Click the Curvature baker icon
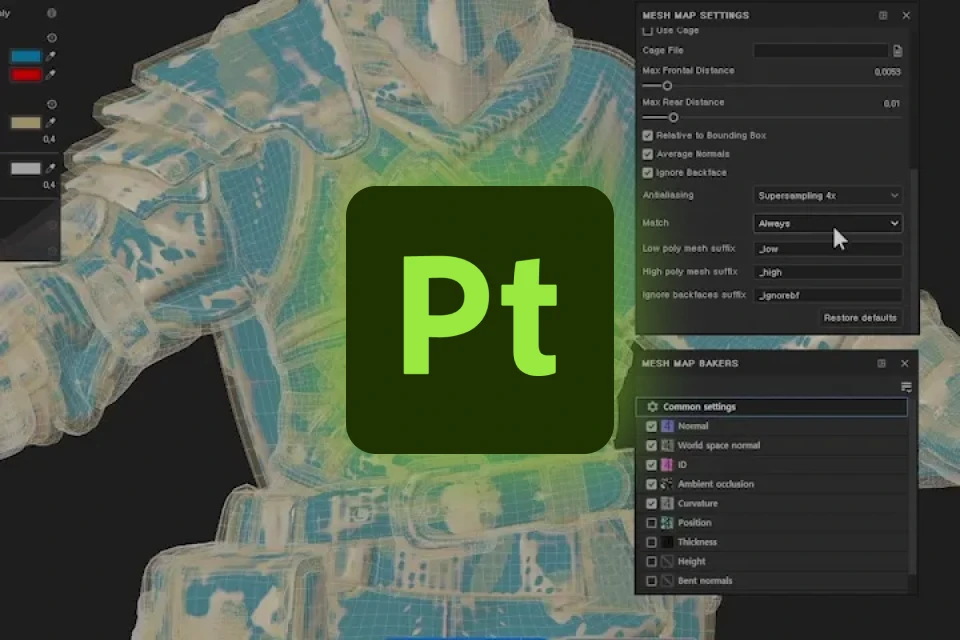960x640 pixels. tap(667, 503)
